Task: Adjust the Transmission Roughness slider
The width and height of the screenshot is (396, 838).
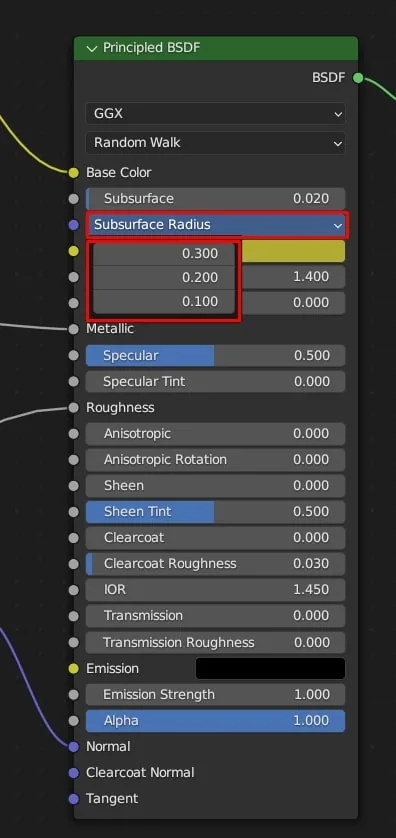Action: click(215, 642)
